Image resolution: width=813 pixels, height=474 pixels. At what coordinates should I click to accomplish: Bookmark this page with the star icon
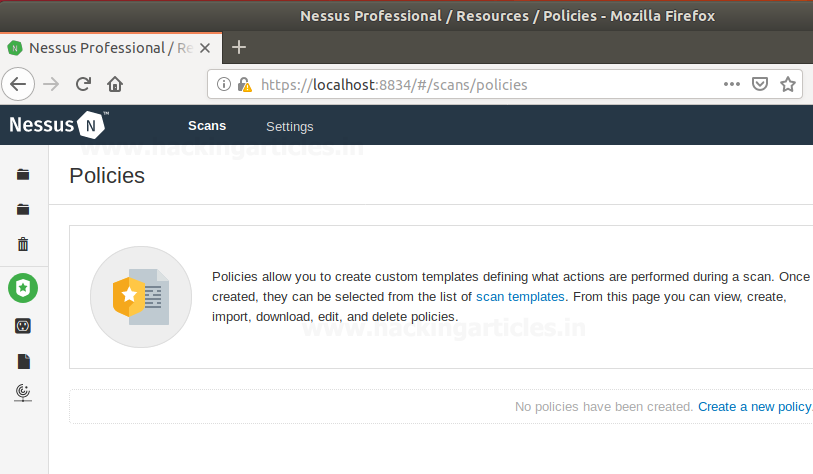[788, 85]
